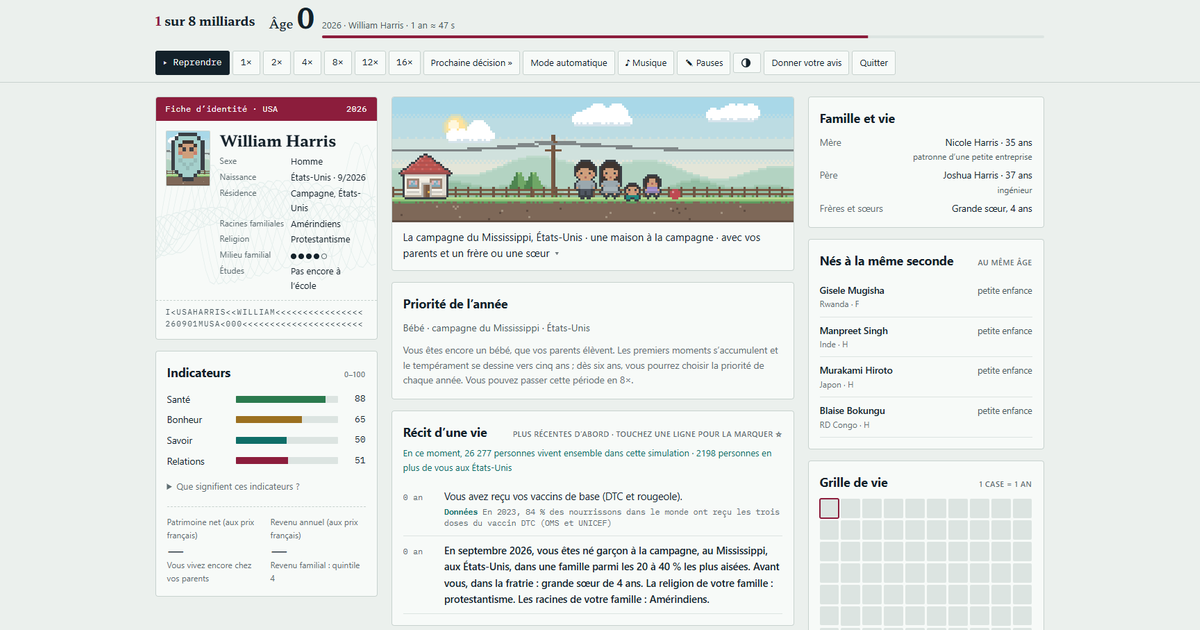Screen dimensions: 1200x630
Task: Click 'Joshua Harris · 37 ans'
Action: [x=988, y=176]
